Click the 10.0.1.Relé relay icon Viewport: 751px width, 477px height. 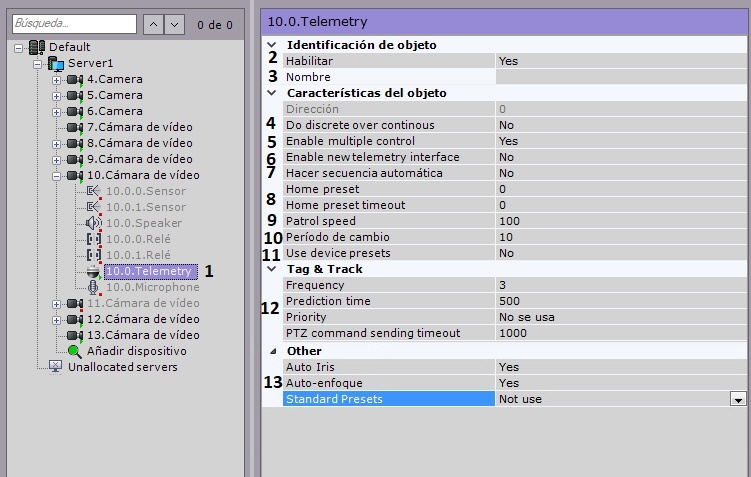coord(94,255)
